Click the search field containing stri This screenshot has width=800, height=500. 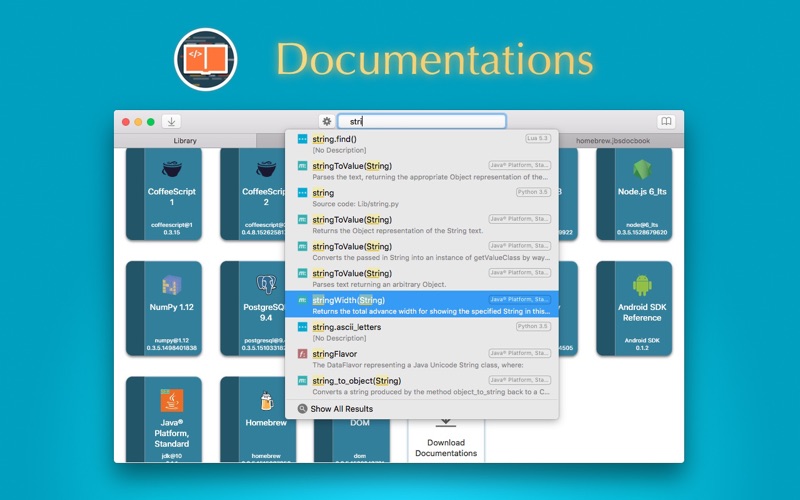pyautogui.click(x=422, y=121)
